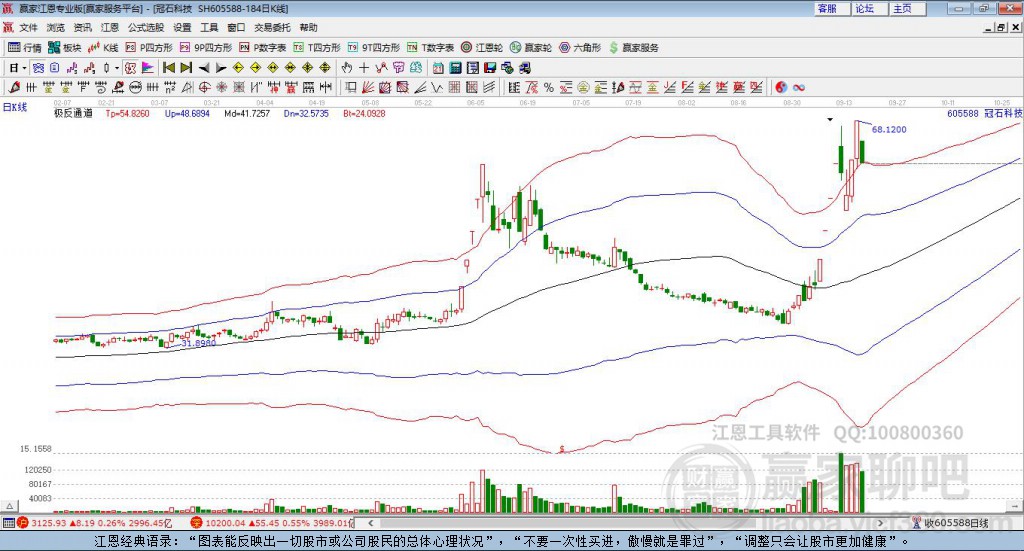Screen dimensions: 1024x551
Task: Toggle the pressed 极 indicator icon
Action: coord(131,68)
